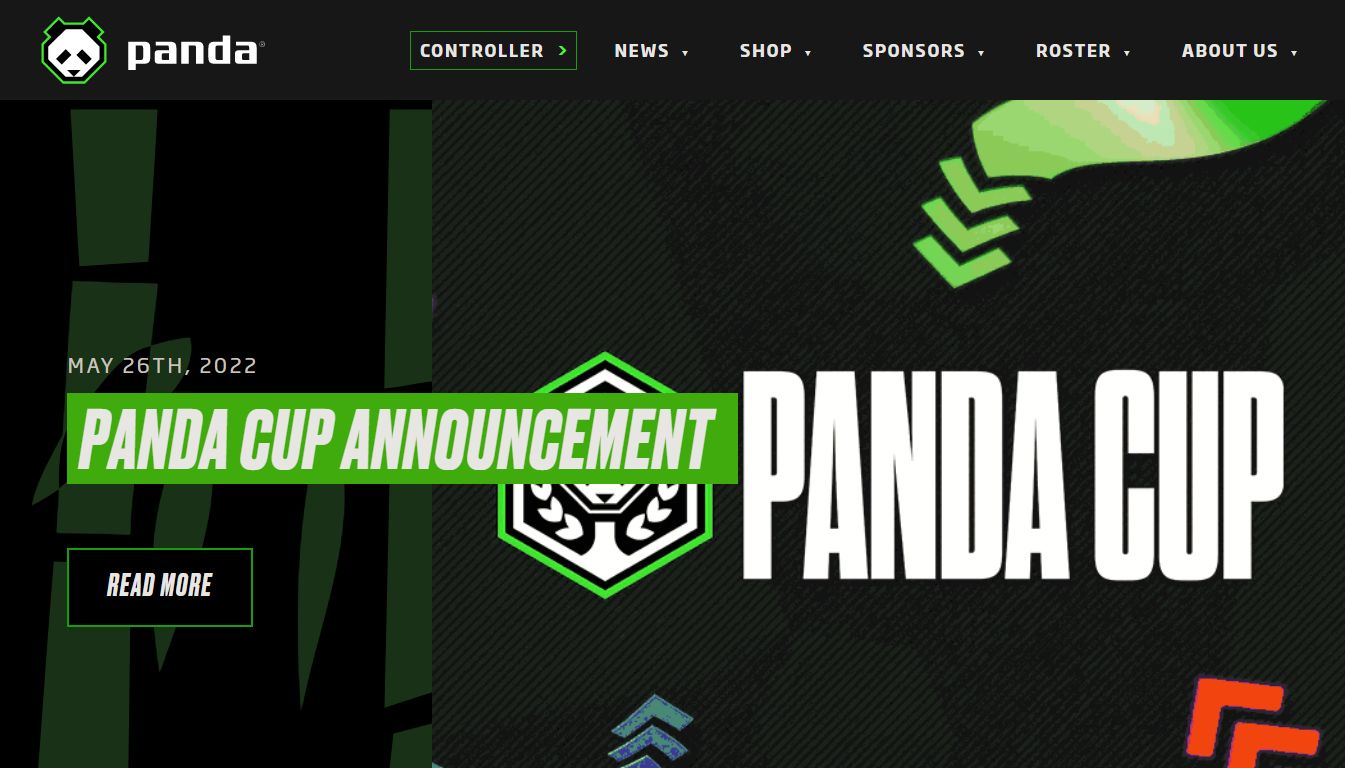Expand the SPONSORS dropdown arrow

pos(981,53)
